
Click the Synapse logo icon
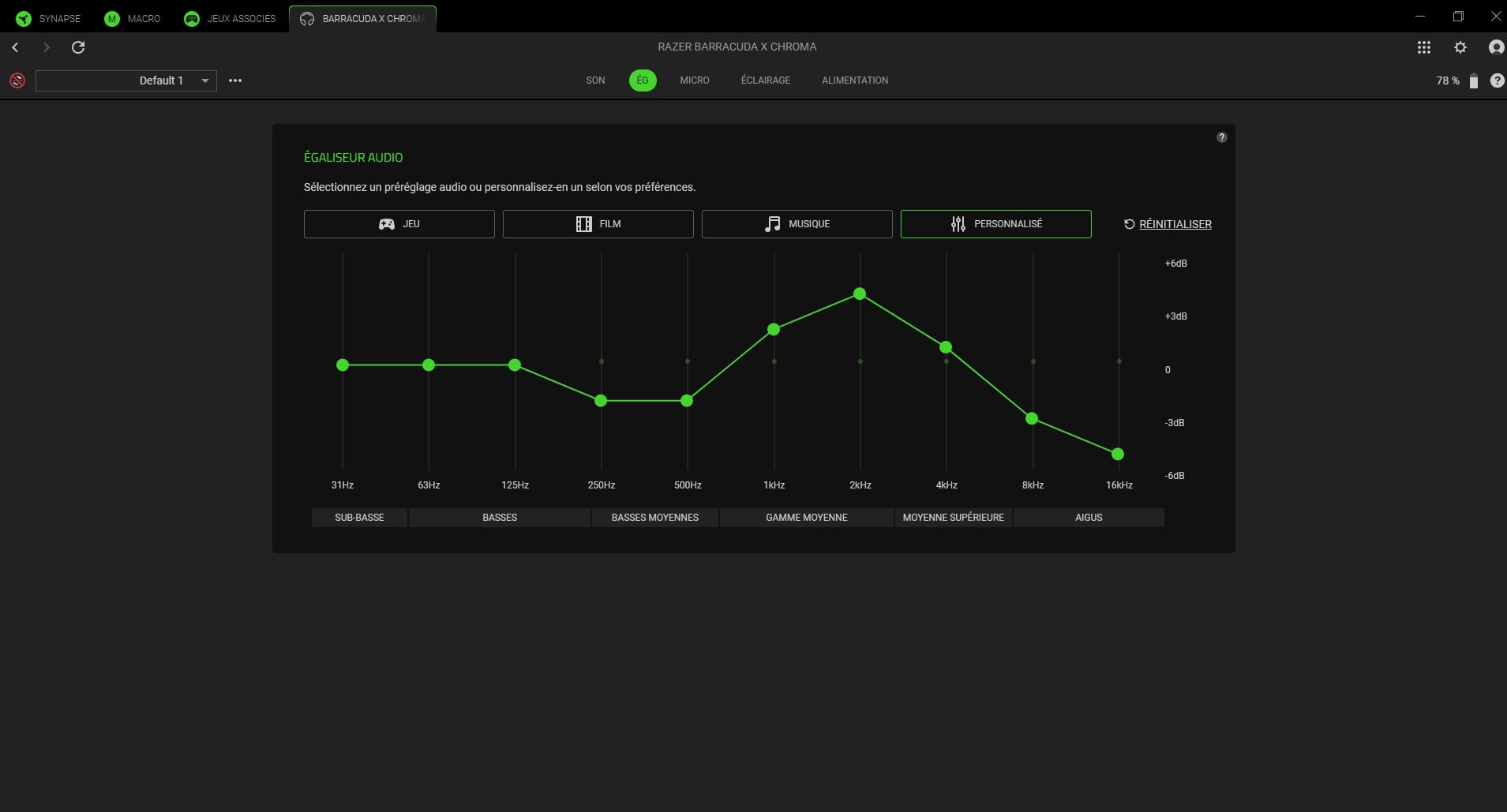click(x=24, y=18)
